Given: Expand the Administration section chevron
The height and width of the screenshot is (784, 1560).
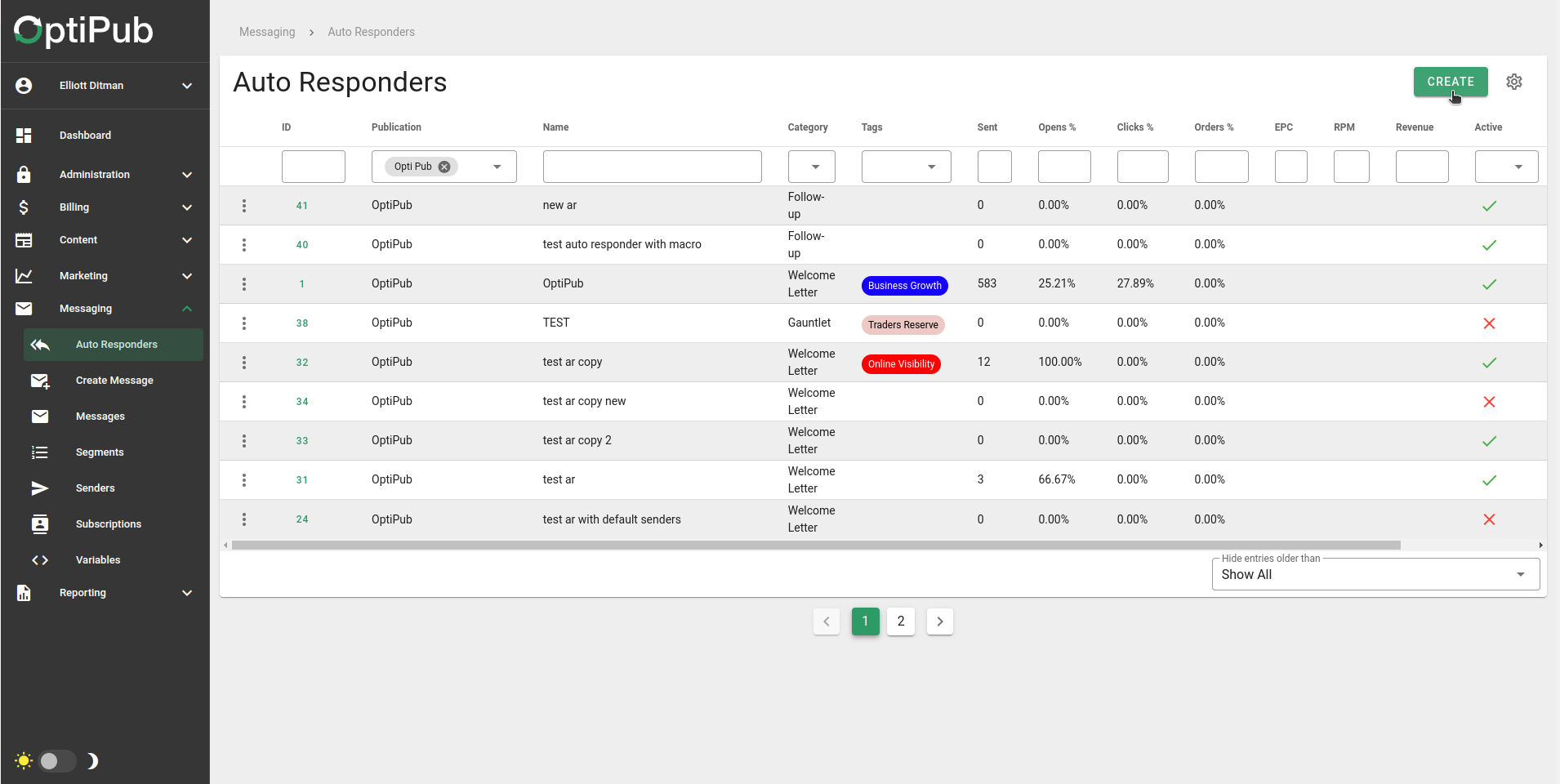Looking at the screenshot, I should click(x=187, y=175).
